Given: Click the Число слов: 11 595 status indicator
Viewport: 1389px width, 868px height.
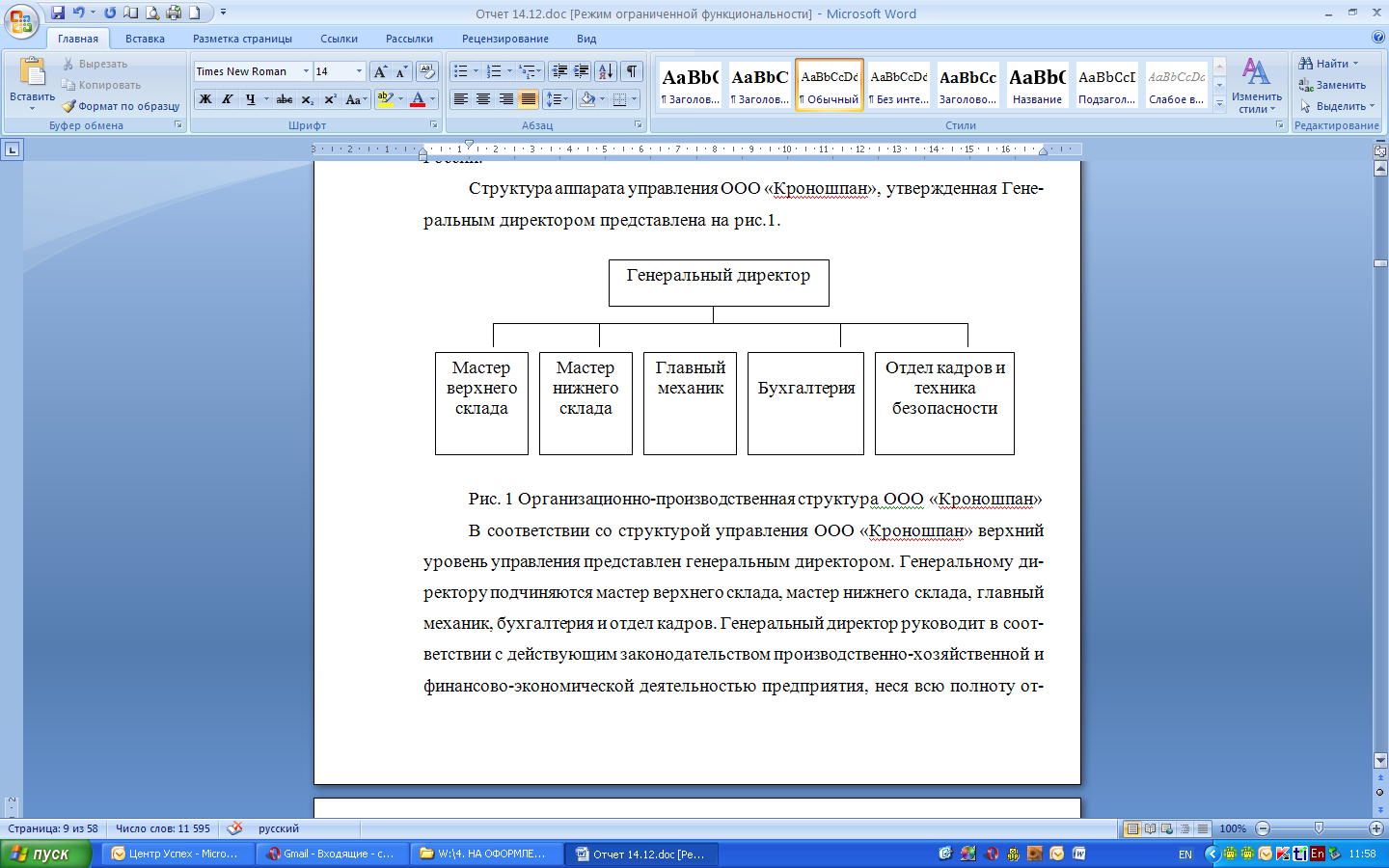Looking at the screenshot, I should click(163, 828).
